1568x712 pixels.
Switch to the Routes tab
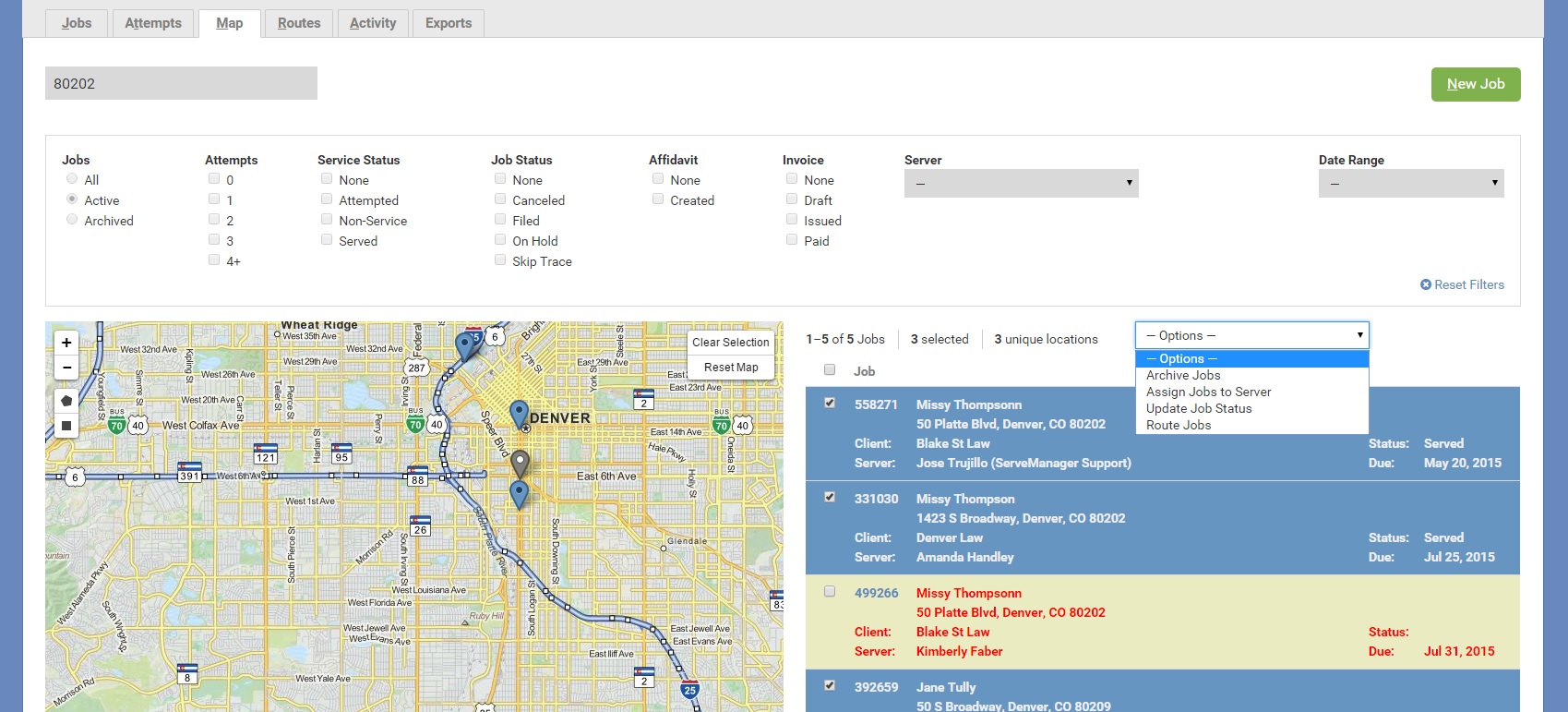pyautogui.click(x=299, y=23)
